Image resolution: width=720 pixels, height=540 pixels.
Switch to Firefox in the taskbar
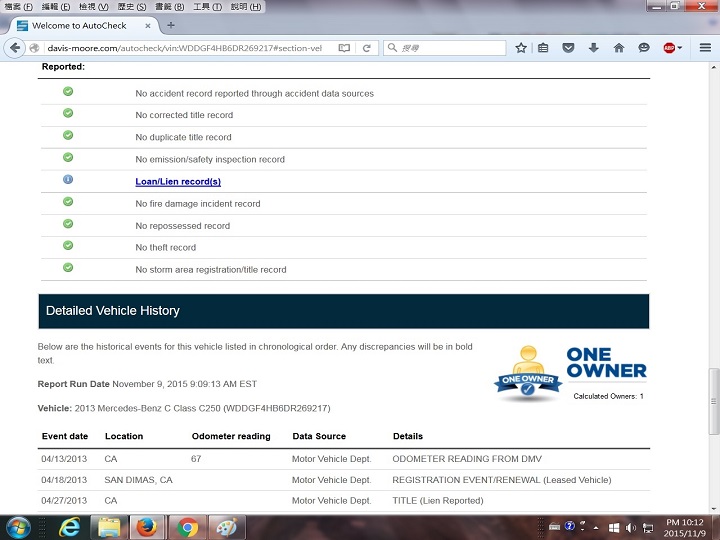[147, 528]
